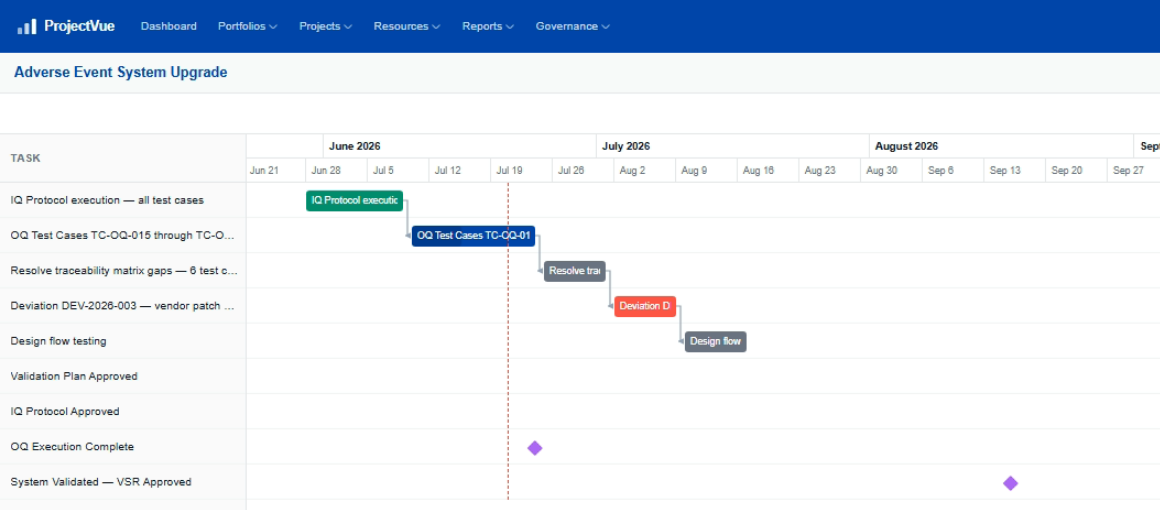
Task: Select task row 'OQ Execution Complete'
Action: (123, 447)
